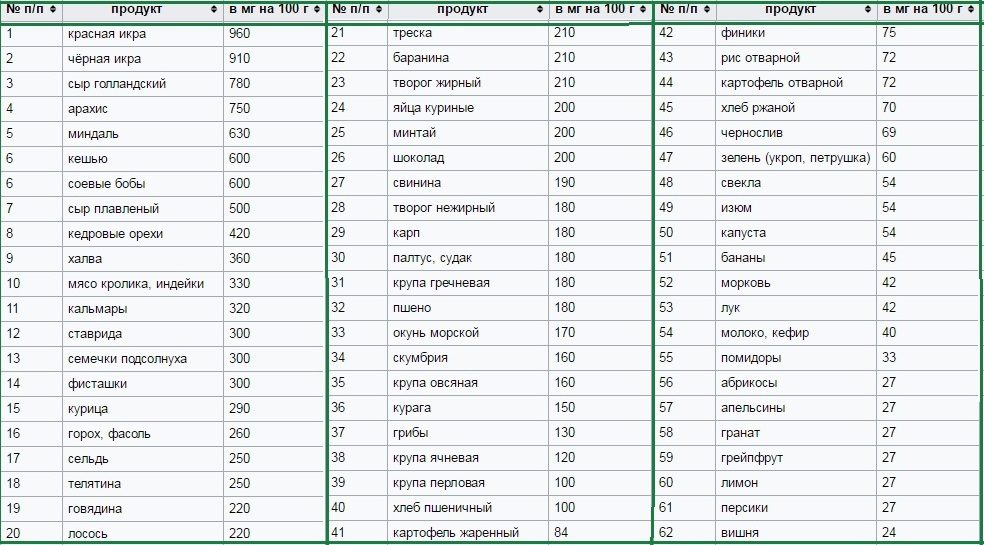Screen dimensions: 984x545
Task: Select the молоко, кефир cell
Action: [796, 333]
